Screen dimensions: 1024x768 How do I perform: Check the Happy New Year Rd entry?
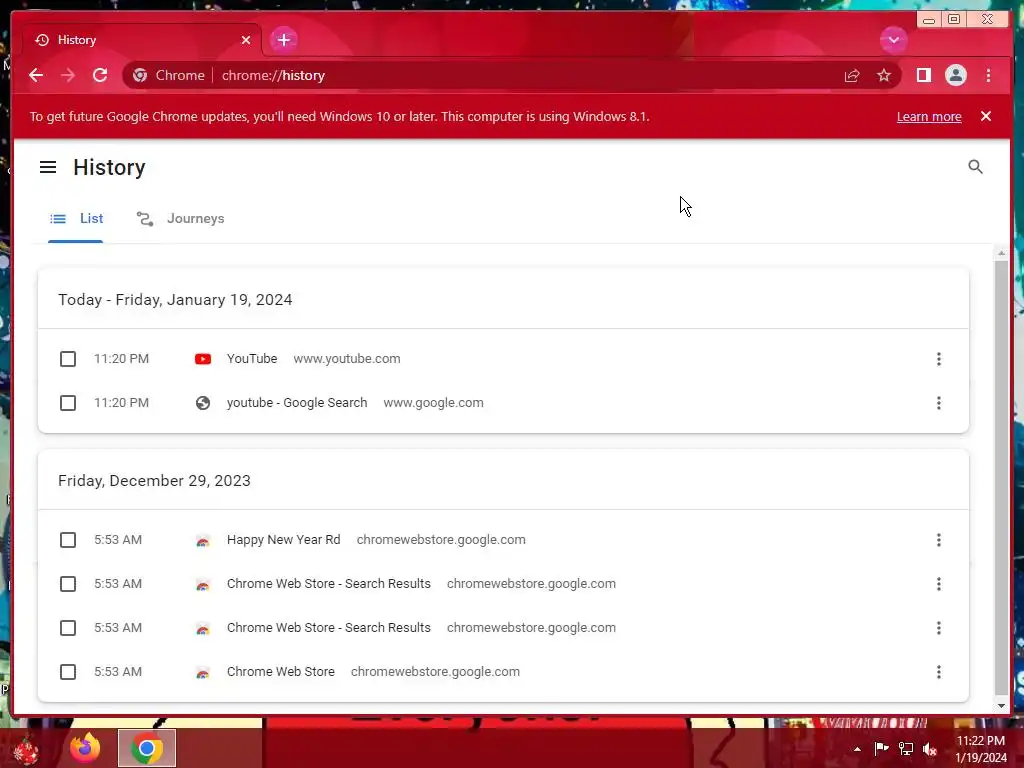(x=68, y=540)
